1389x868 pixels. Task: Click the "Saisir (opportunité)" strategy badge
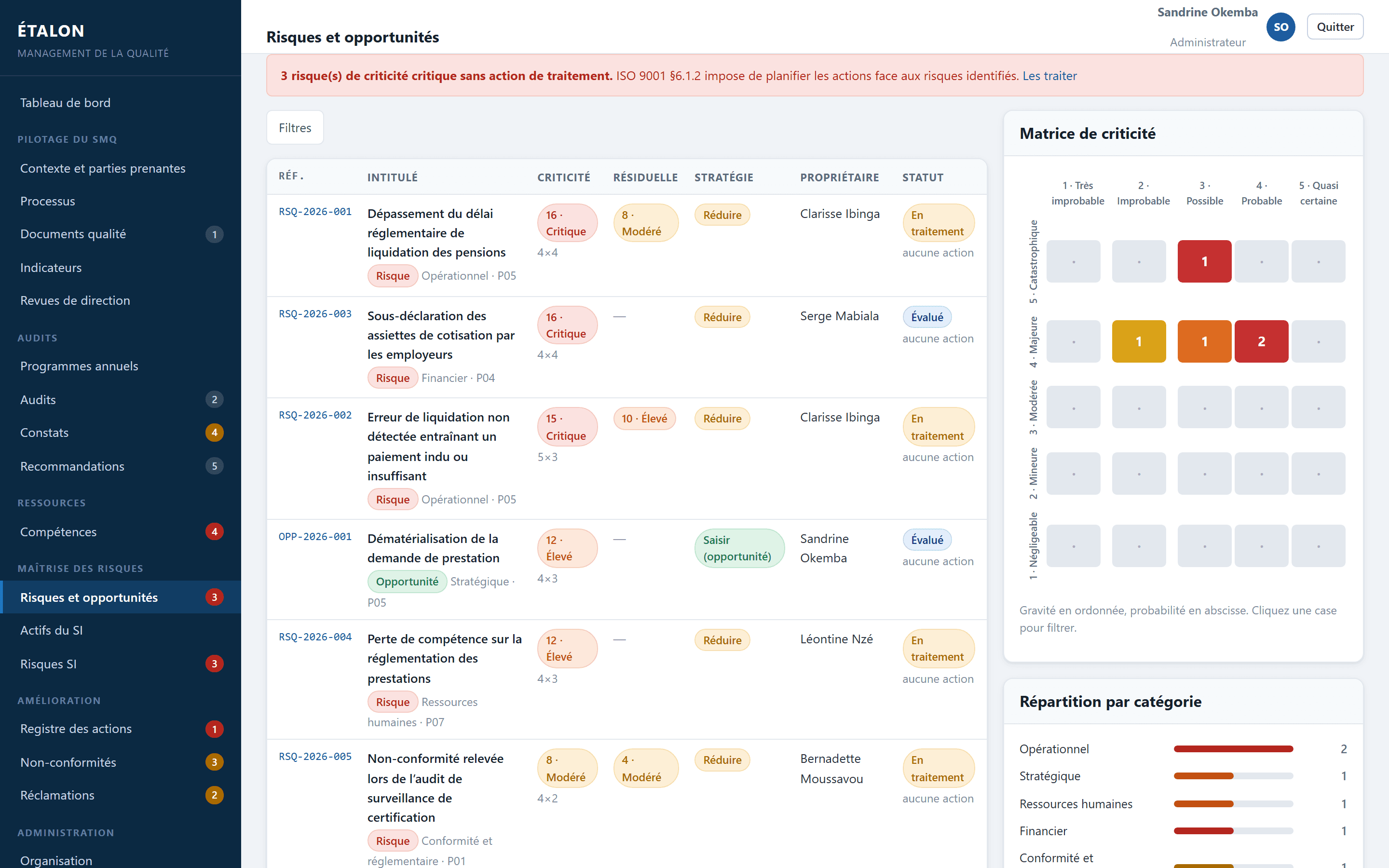(x=739, y=548)
